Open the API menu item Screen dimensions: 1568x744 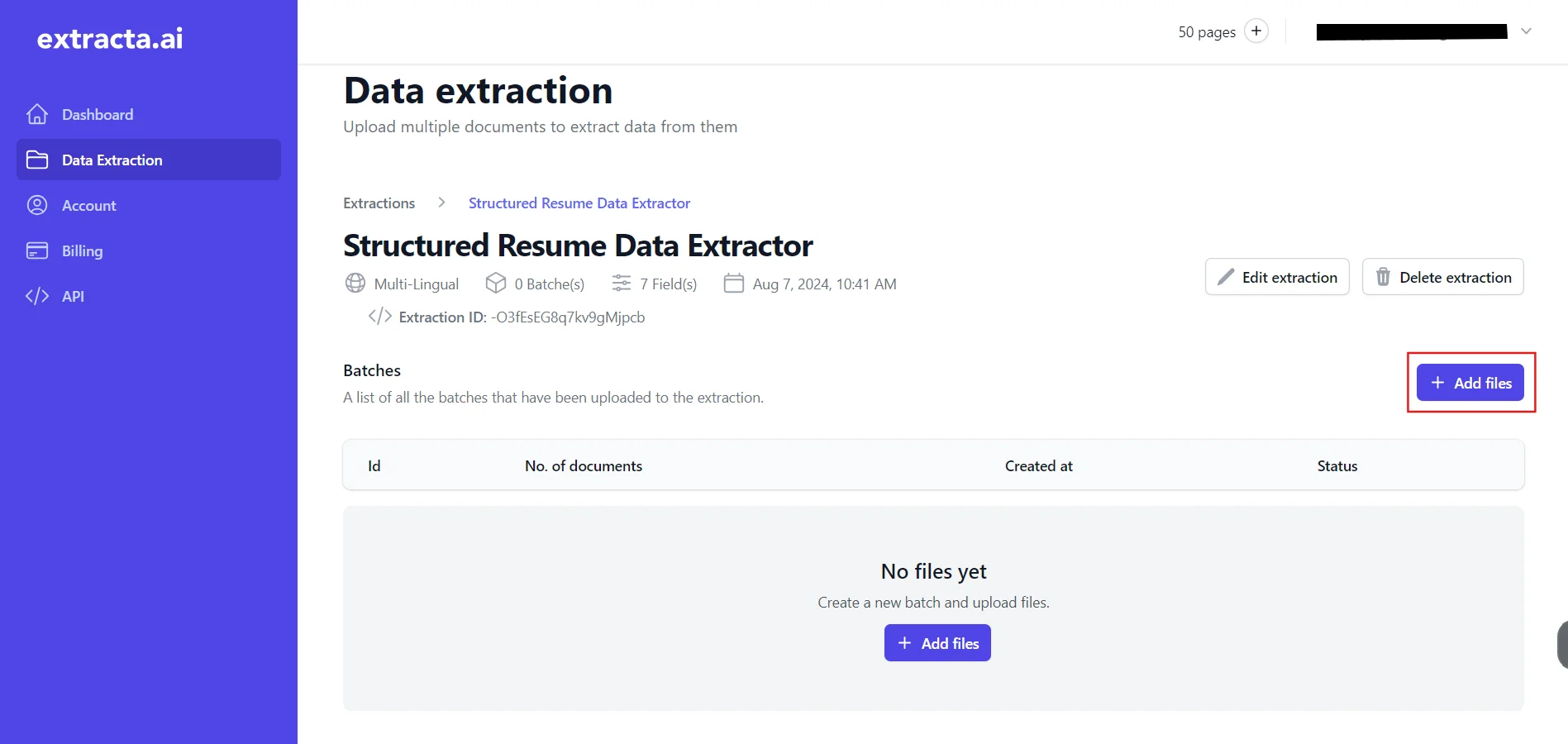(149, 296)
